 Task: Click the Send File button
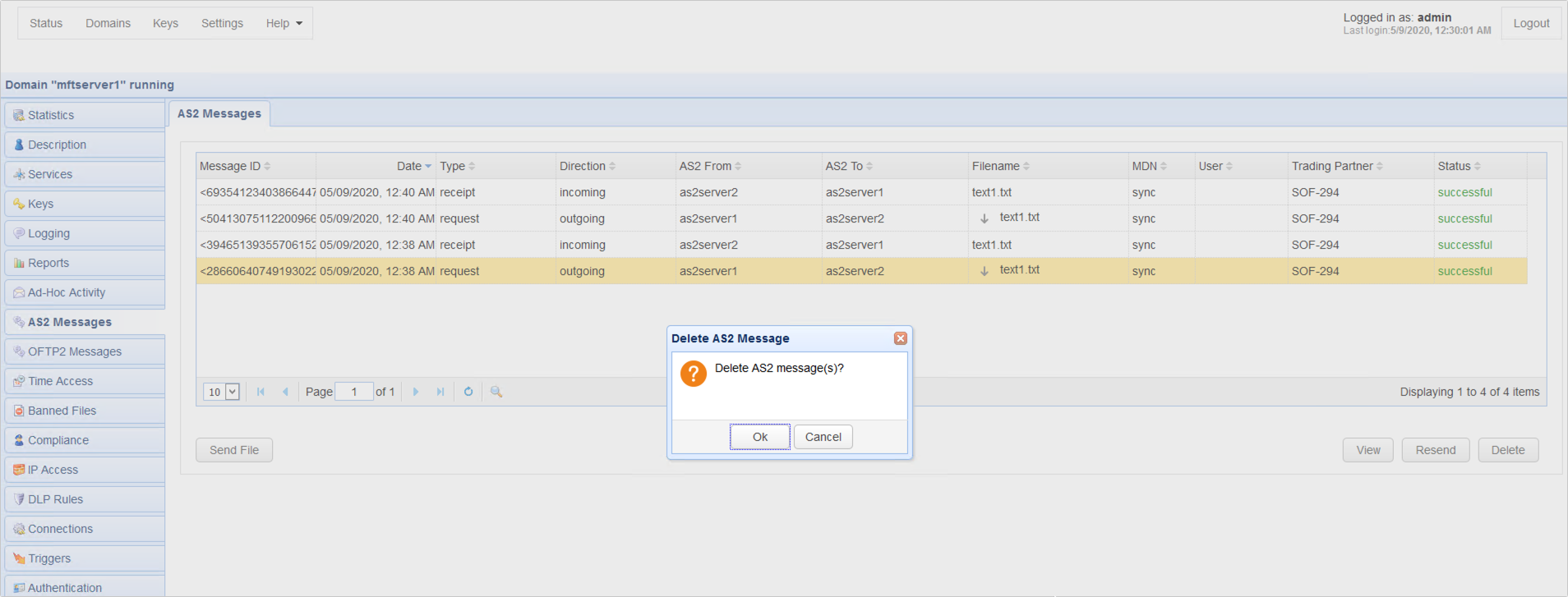pos(234,450)
